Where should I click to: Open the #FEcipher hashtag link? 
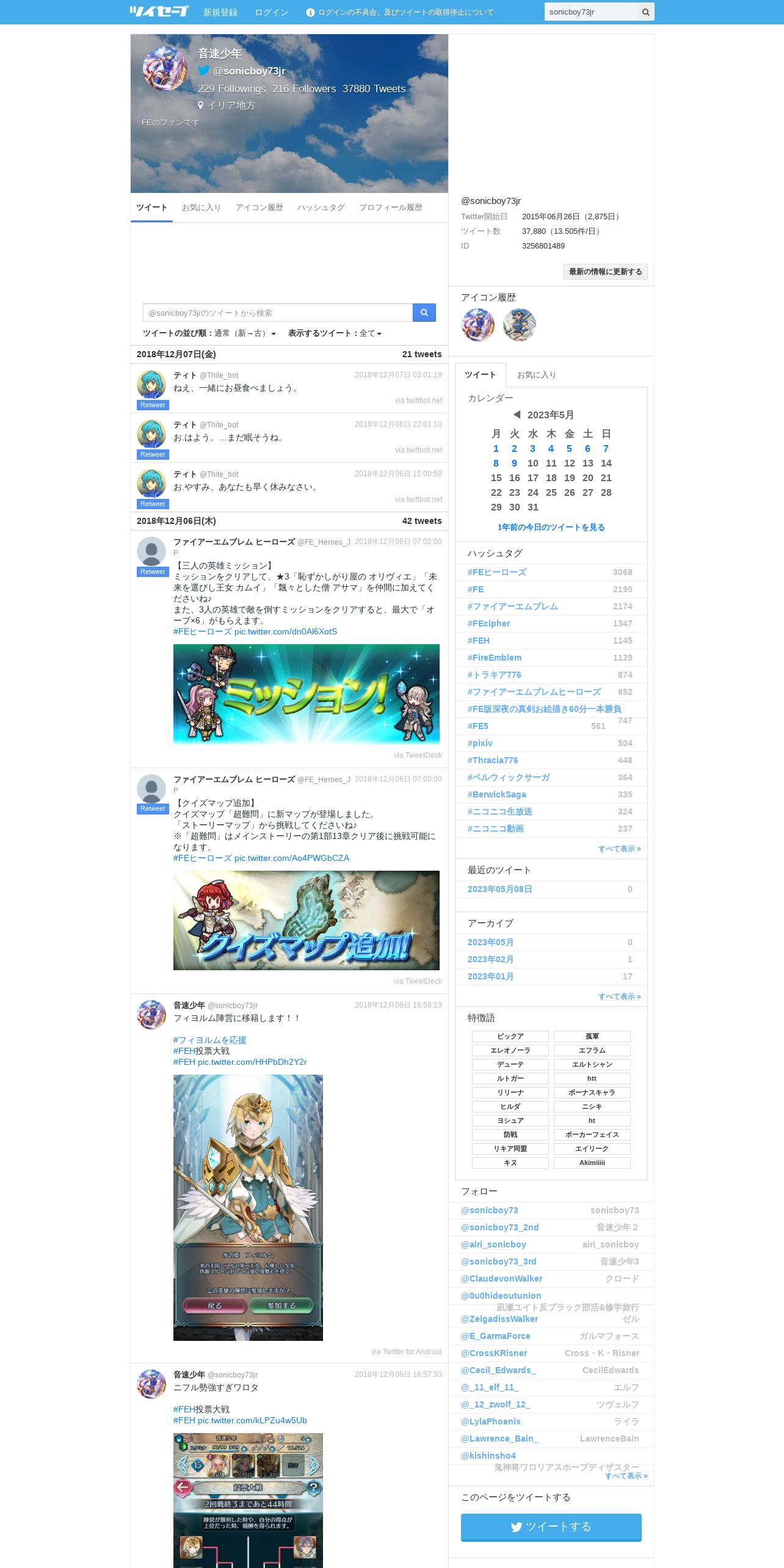click(488, 623)
